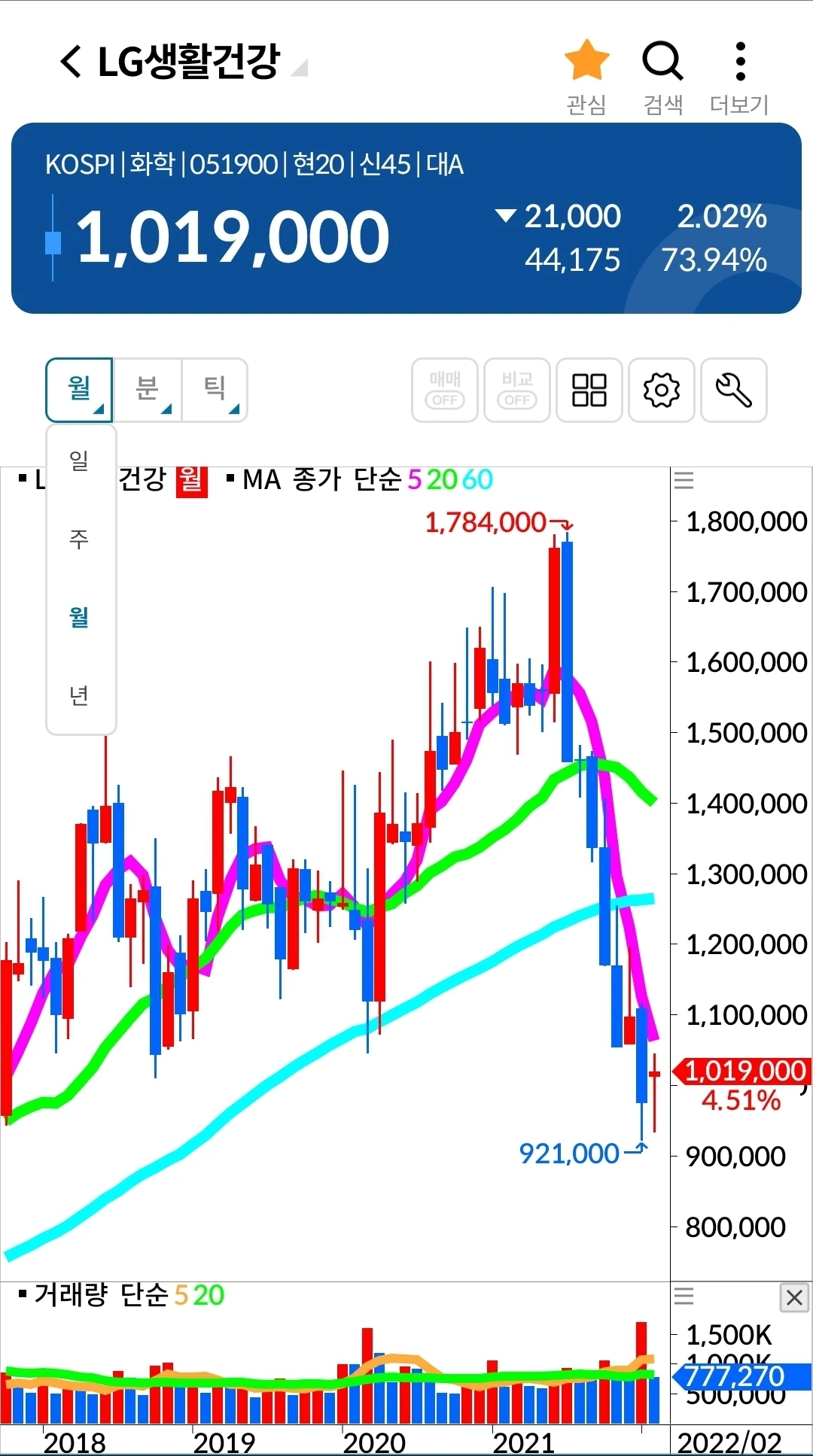Image resolution: width=813 pixels, height=1456 pixels.
Task: Click the 1,800,000 price axis label
Action: point(747,521)
